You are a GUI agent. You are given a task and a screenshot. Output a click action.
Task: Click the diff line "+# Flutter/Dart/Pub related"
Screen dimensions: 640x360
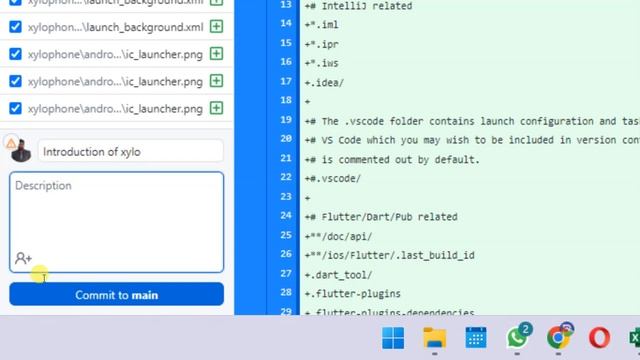pos(381,217)
